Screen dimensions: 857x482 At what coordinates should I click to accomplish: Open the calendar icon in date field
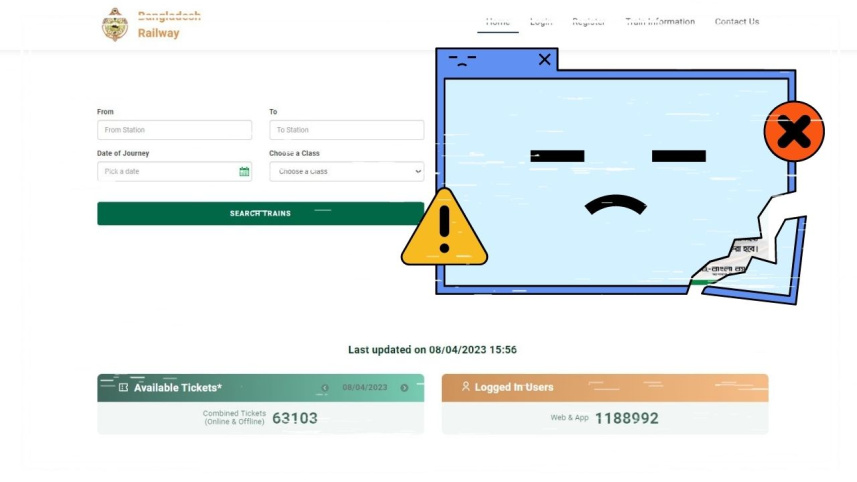click(244, 172)
